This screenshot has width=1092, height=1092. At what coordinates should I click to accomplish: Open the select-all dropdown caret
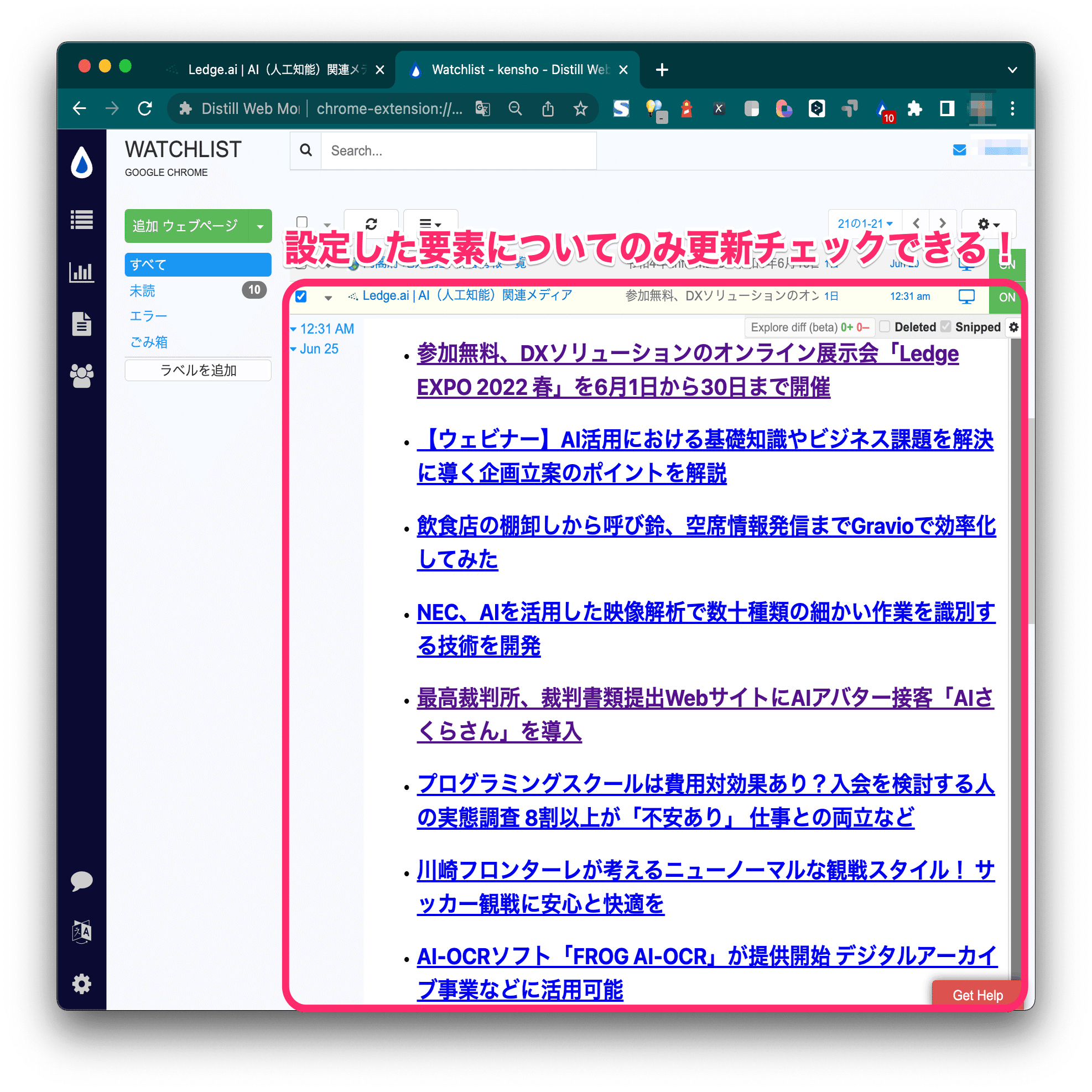pos(327,225)
